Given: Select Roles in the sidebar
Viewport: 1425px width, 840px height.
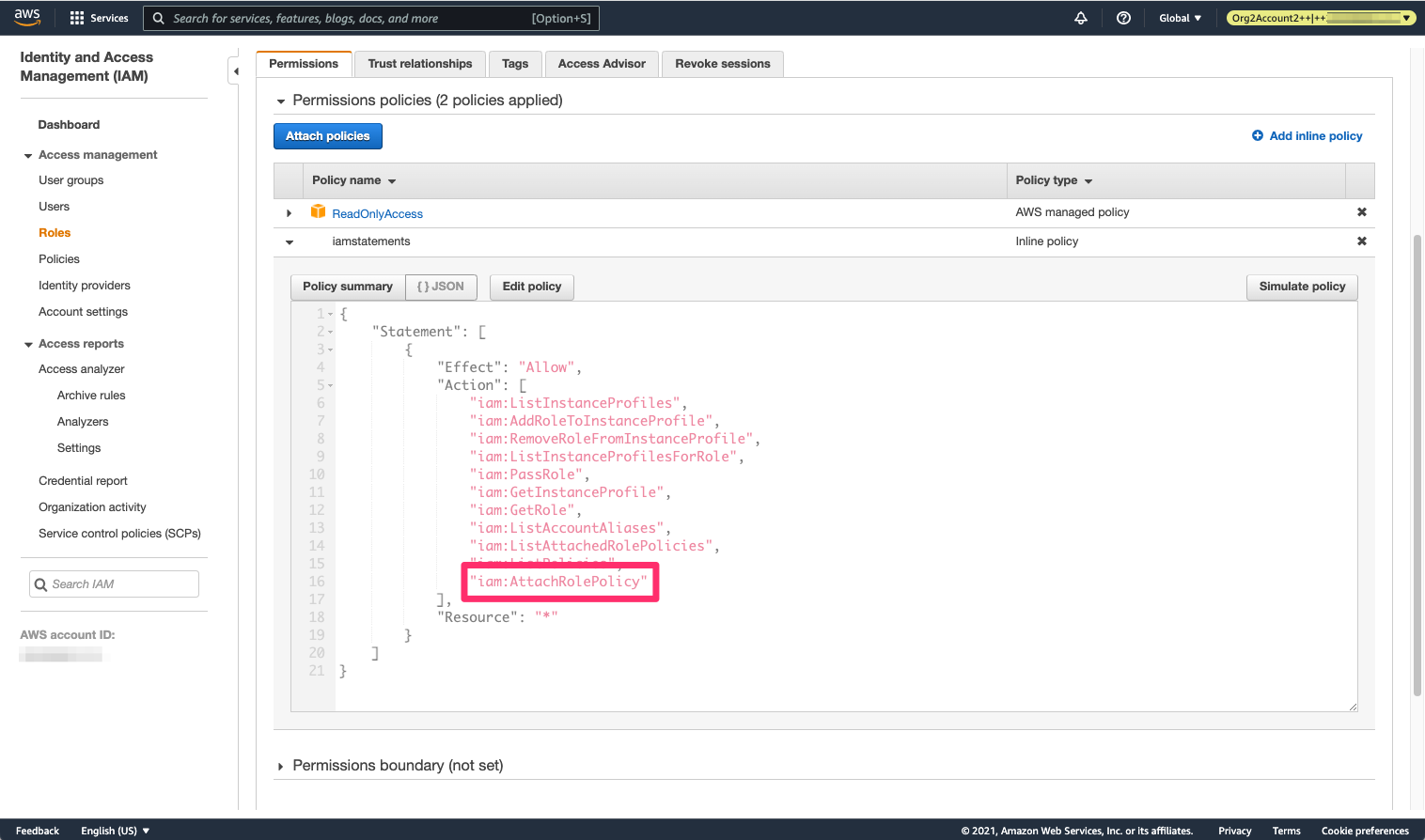Looking at the screenshot, I should [55, 233].
